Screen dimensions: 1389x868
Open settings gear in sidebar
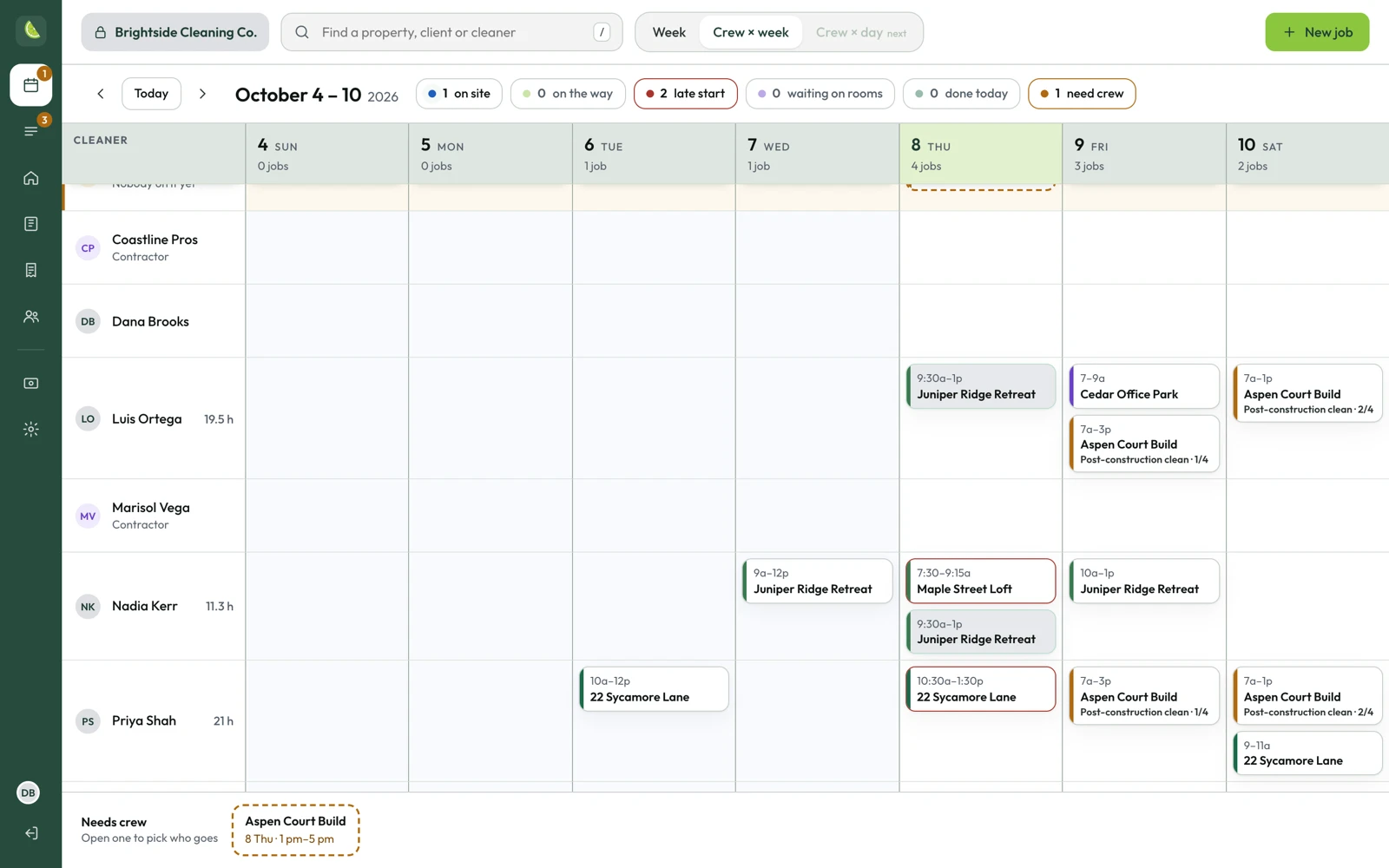tap(30, 429)
